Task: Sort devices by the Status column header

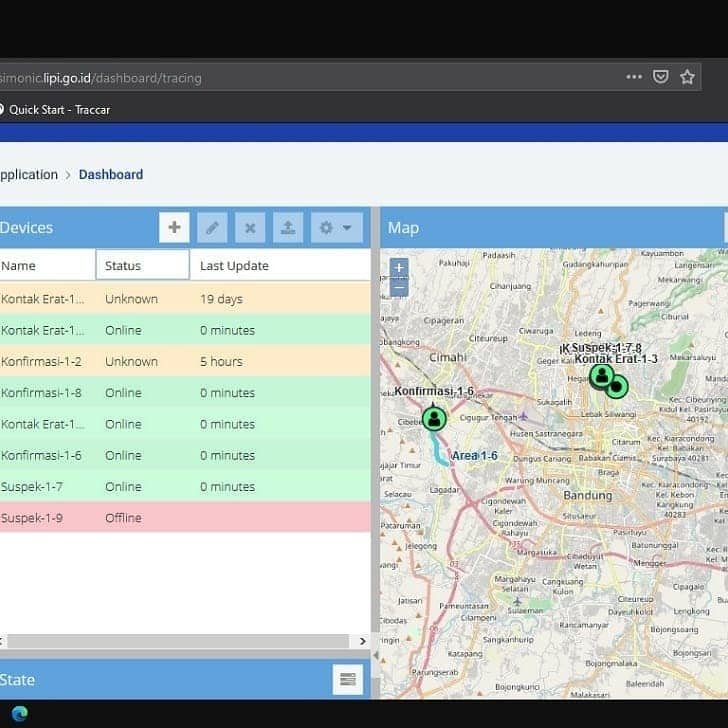Action: pos(142,266)
